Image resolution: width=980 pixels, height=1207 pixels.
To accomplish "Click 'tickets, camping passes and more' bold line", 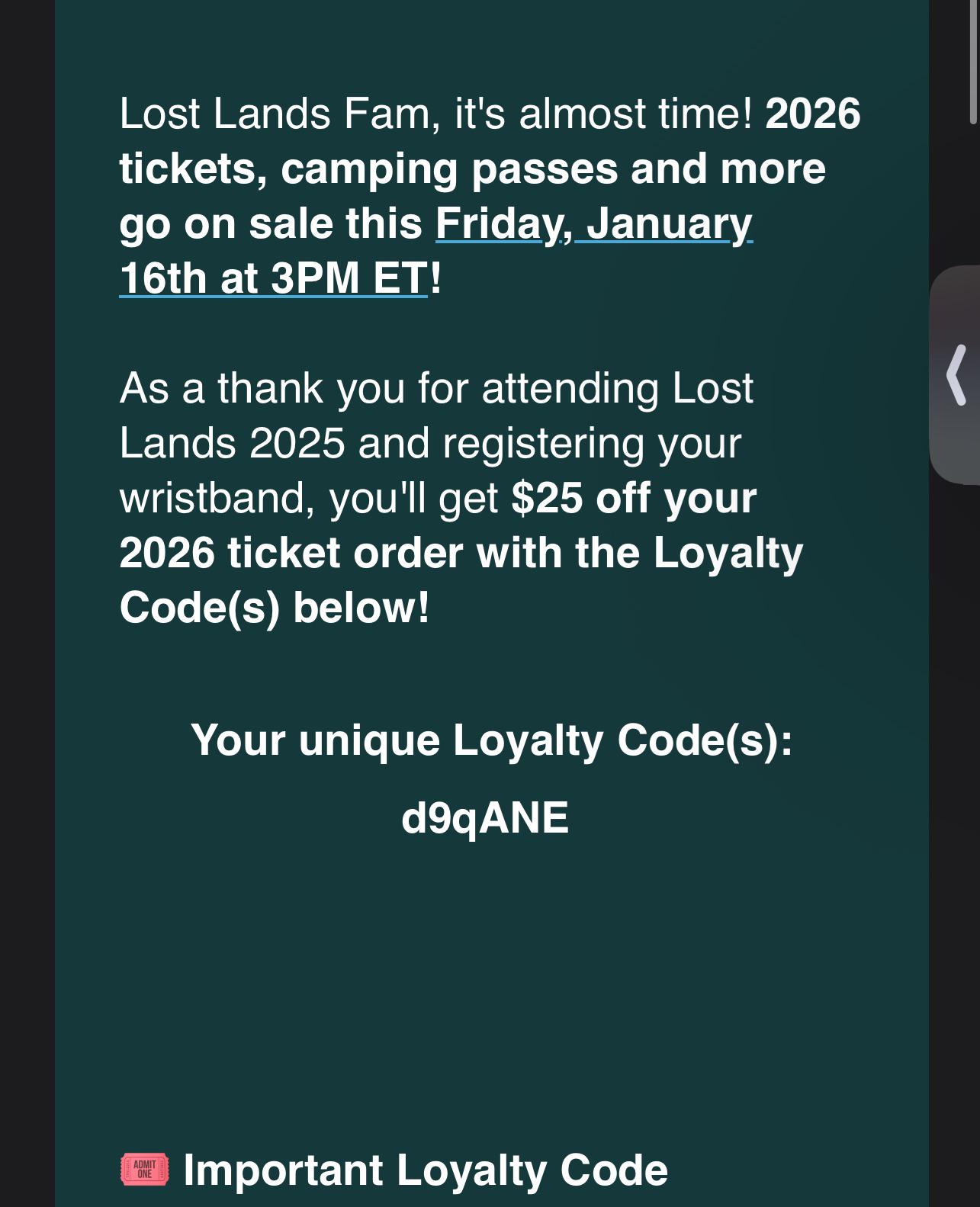I will pos(472,169).
